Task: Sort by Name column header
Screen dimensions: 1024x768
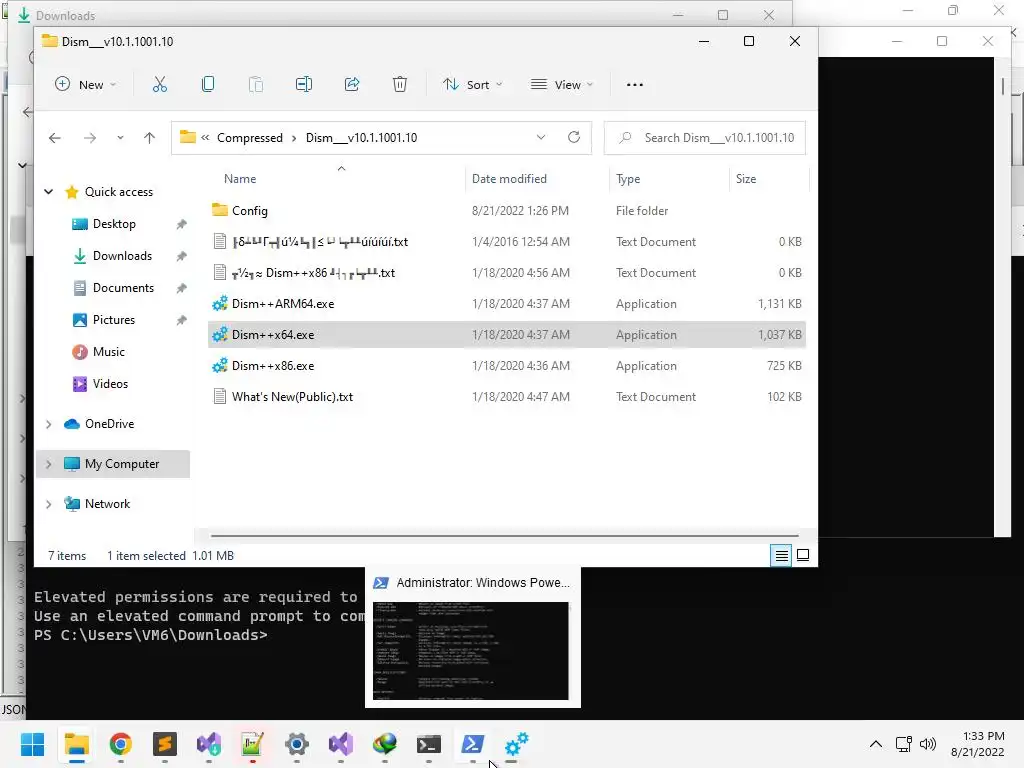Action: [x=240, y=178]
